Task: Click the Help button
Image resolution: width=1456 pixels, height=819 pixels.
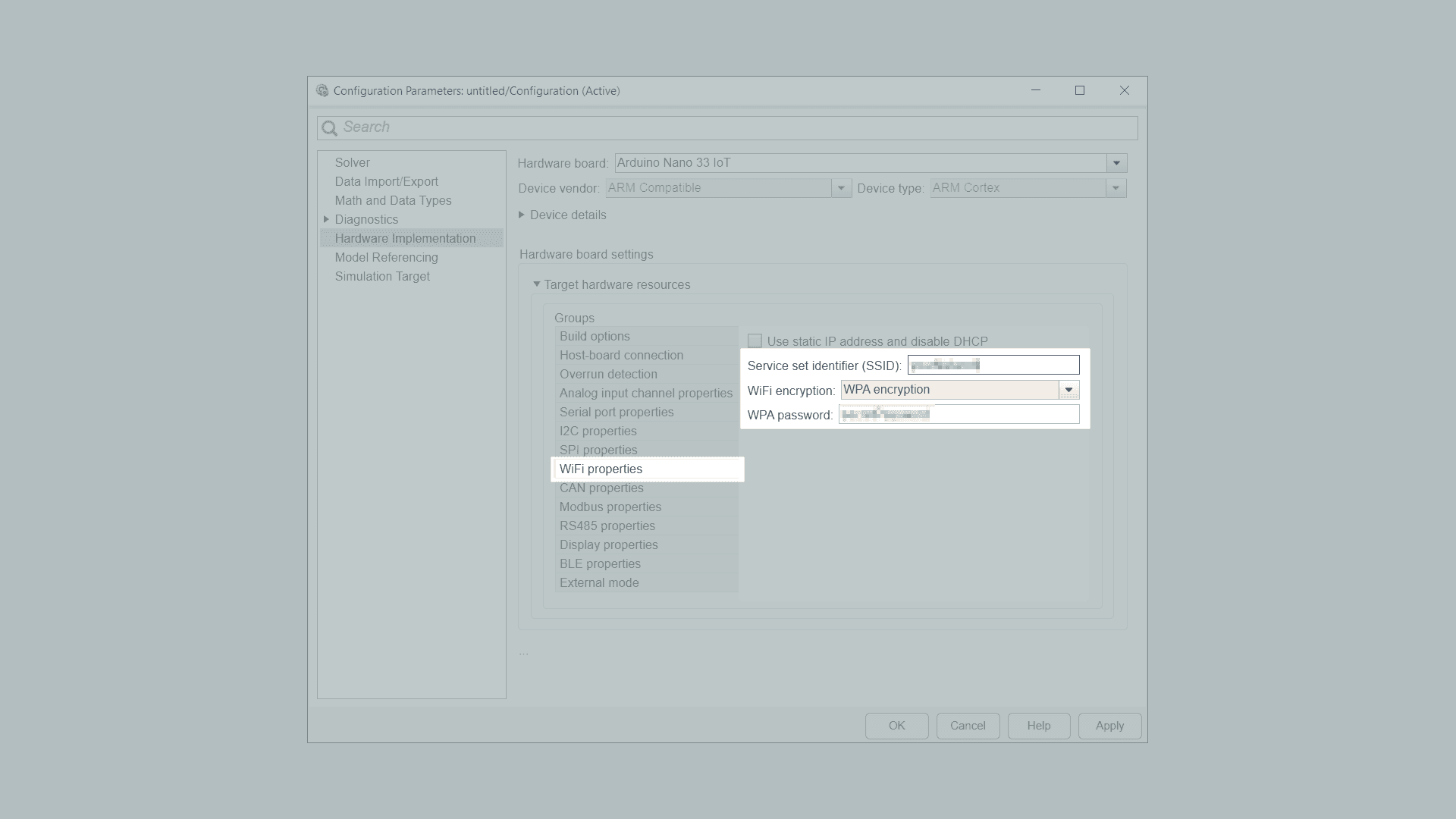Action: (x=1038, y=726)
